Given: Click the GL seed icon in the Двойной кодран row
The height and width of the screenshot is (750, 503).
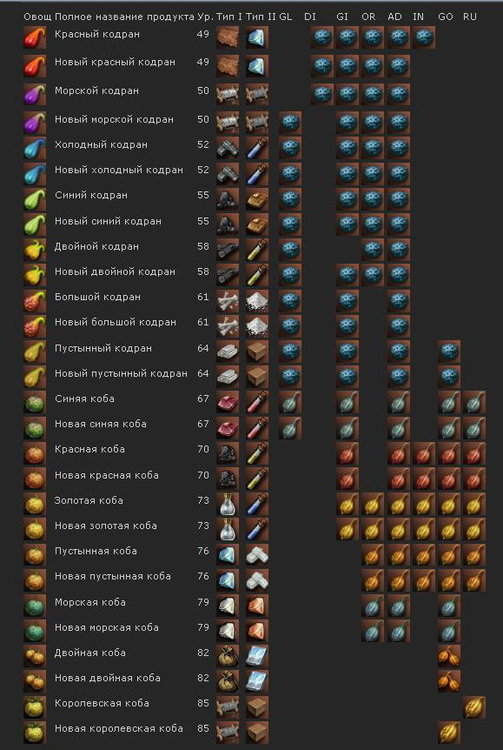Looking at the screenshot, I should point(290,250).
